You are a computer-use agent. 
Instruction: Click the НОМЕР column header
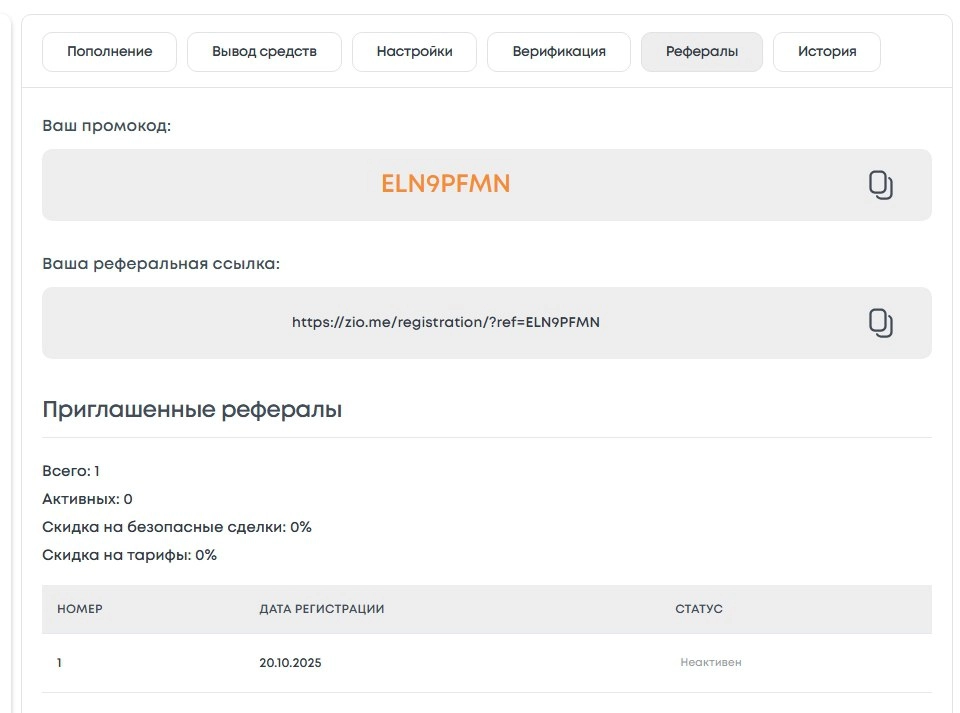80,609
